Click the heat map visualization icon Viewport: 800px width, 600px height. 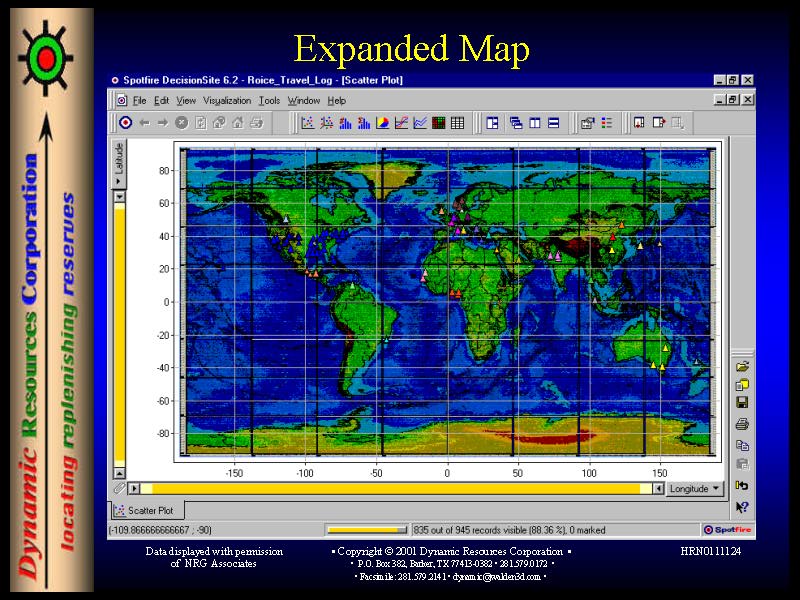coord(439,123)
